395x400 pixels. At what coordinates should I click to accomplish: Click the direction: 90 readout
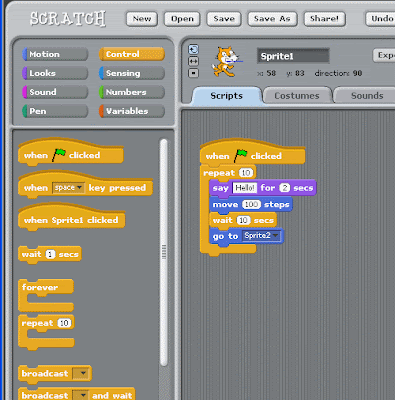point(338,73)
